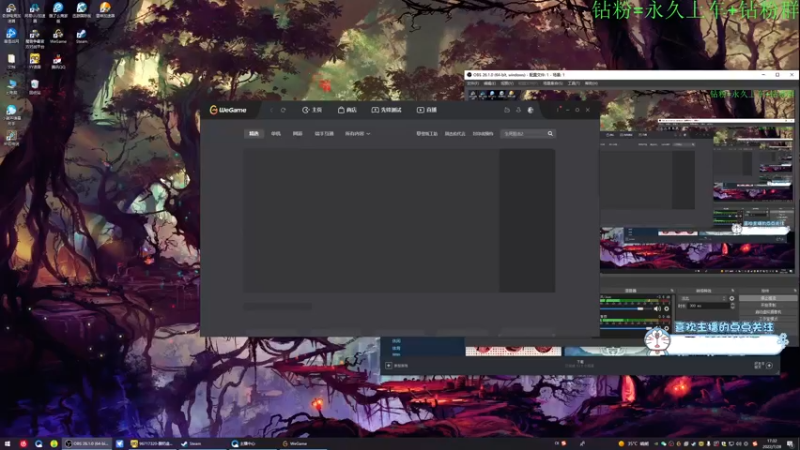Click the taskbar clock
Screen dimensions: 800x450
coord(771,443)
